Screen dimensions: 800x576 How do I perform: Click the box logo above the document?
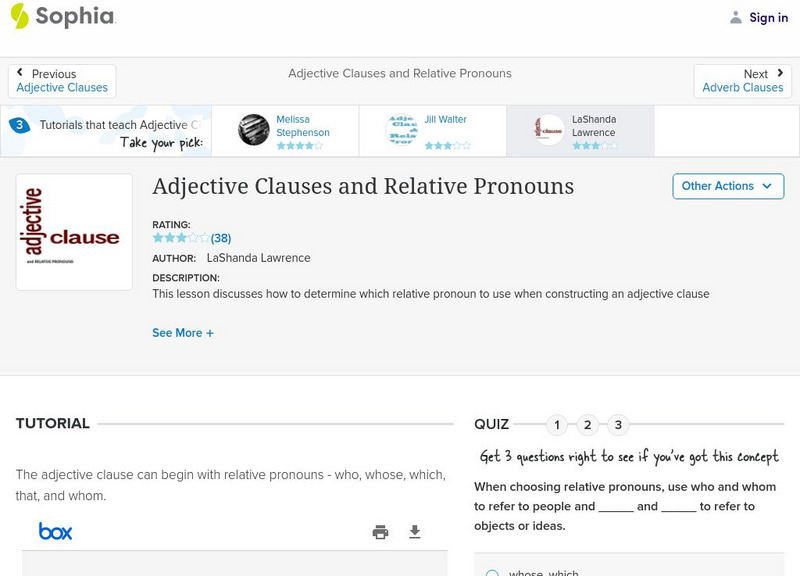click(55, 531)
